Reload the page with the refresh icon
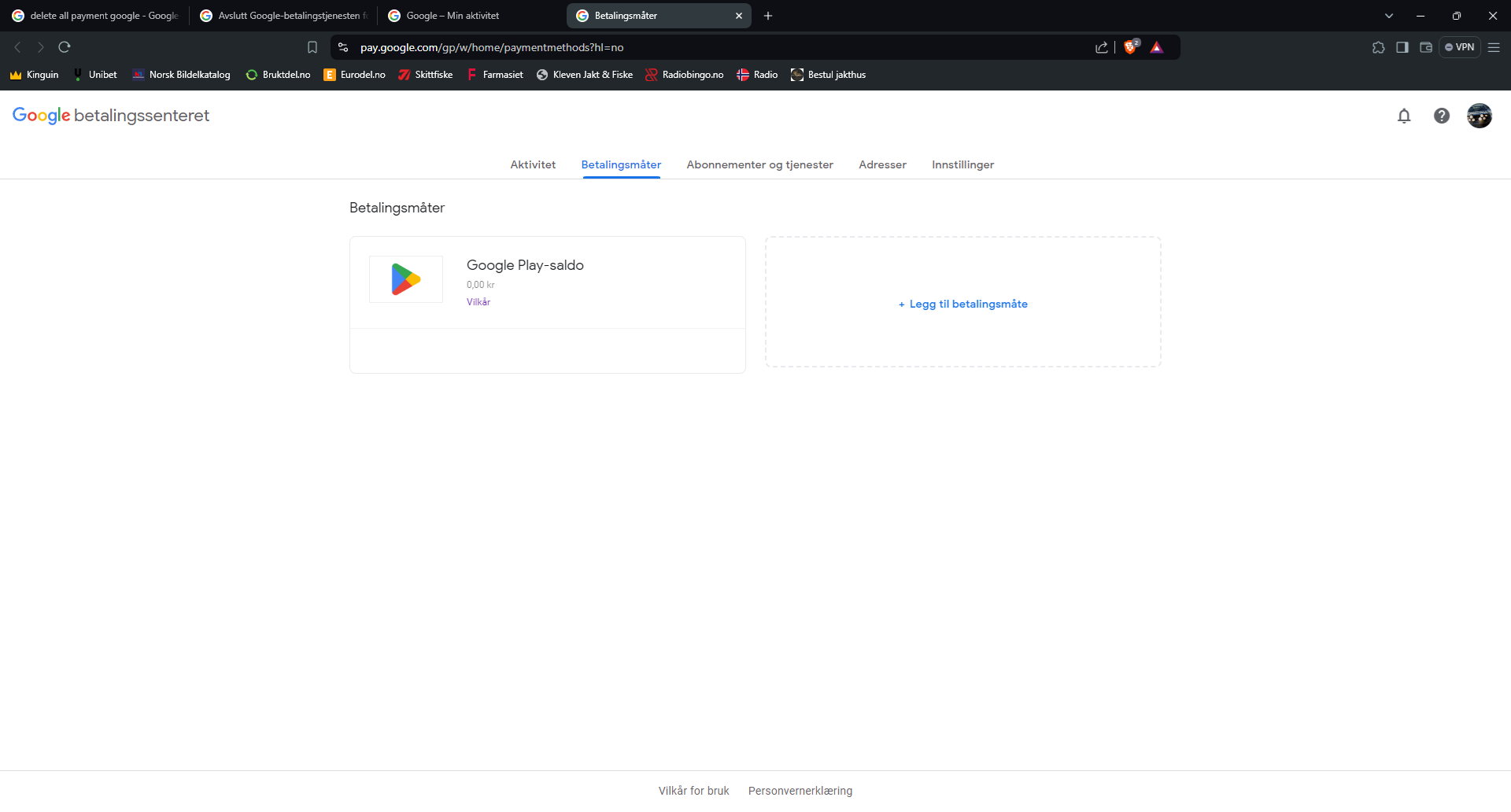This screenshot has width=1511, height=812. (65, 47)
